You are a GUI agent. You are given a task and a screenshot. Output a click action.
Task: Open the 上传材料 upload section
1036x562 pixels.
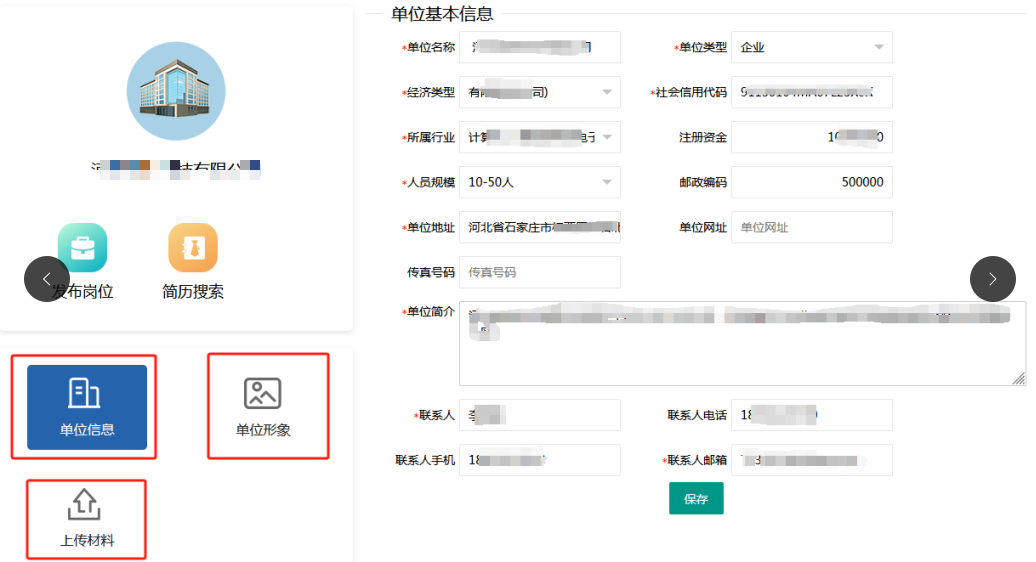coord(87,518)
